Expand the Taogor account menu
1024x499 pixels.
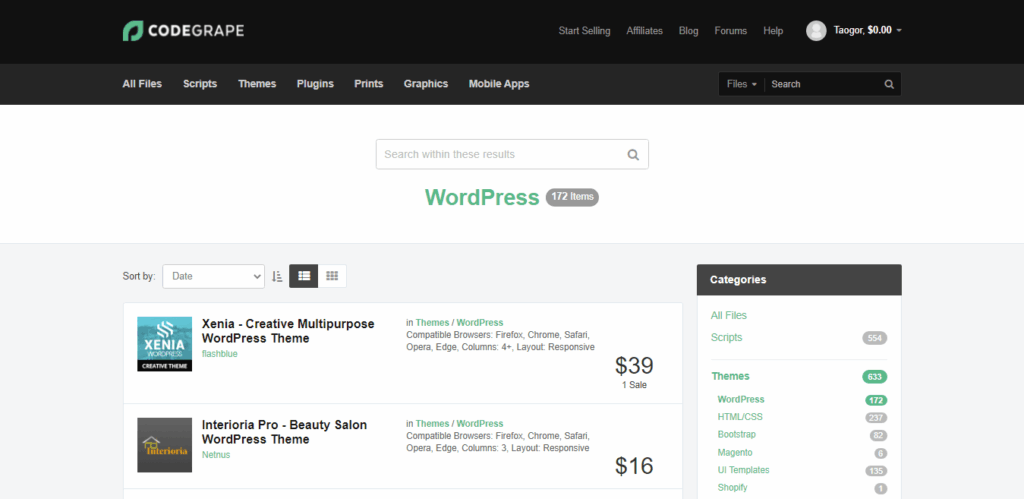coord(867,31)
